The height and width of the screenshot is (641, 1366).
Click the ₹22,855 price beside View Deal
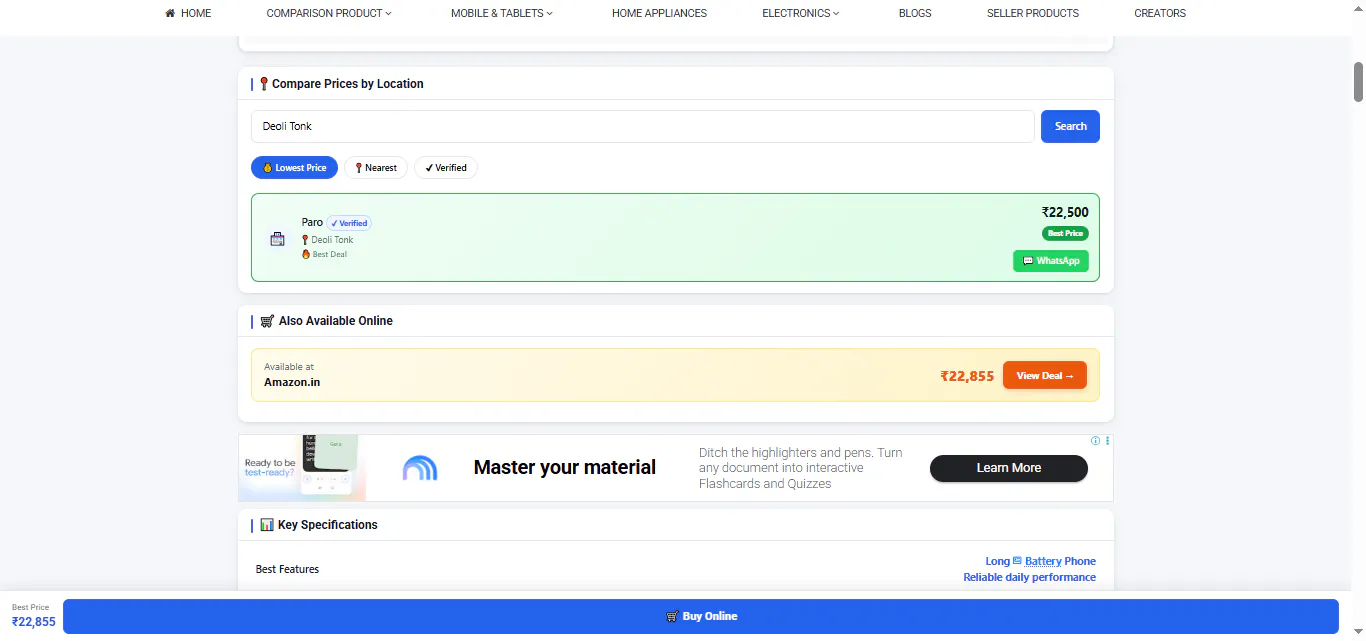967,376
